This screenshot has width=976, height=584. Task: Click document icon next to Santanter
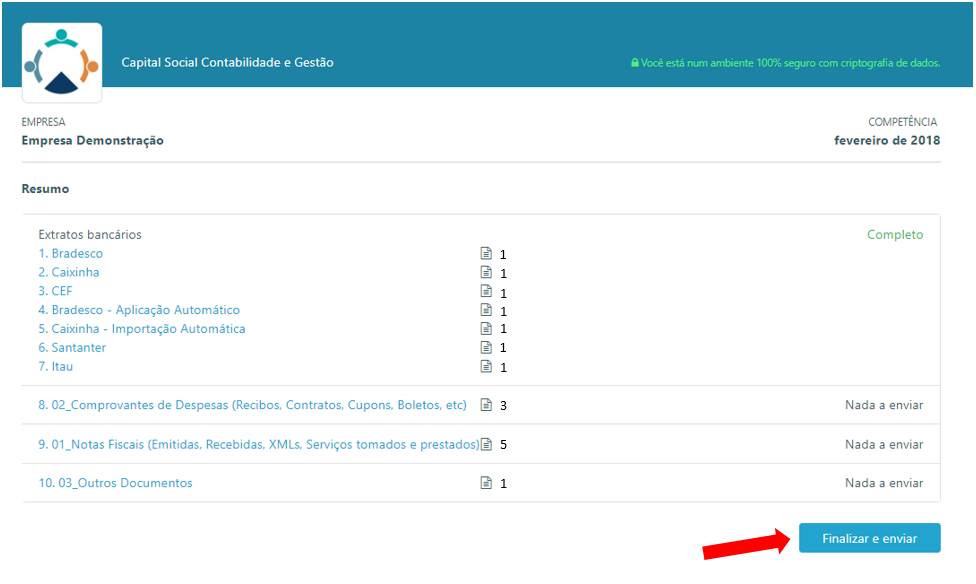(486, 347)
